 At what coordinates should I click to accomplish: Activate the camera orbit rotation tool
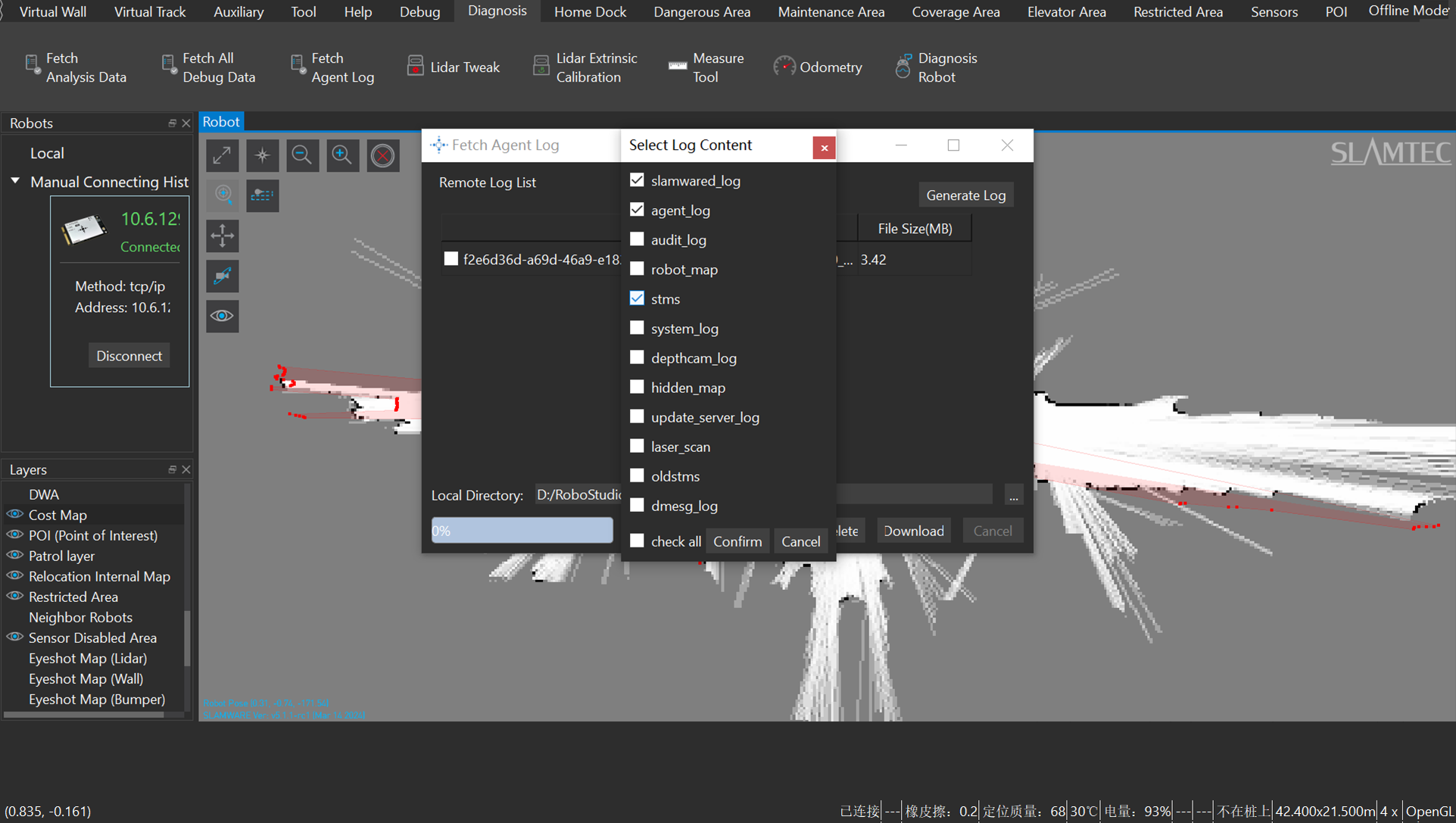coord(222,276)
